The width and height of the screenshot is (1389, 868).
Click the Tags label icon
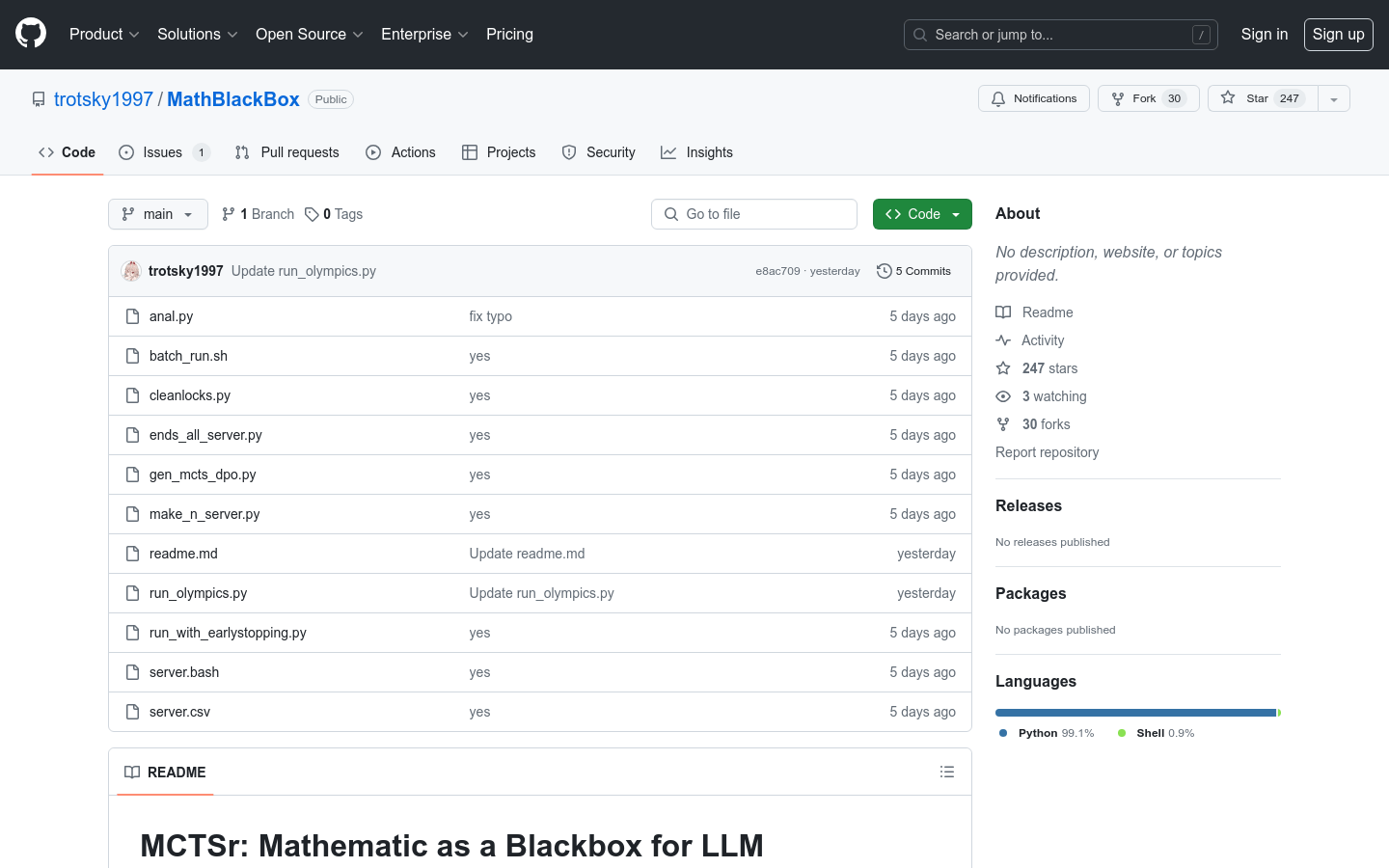click(x=311, y=213)
